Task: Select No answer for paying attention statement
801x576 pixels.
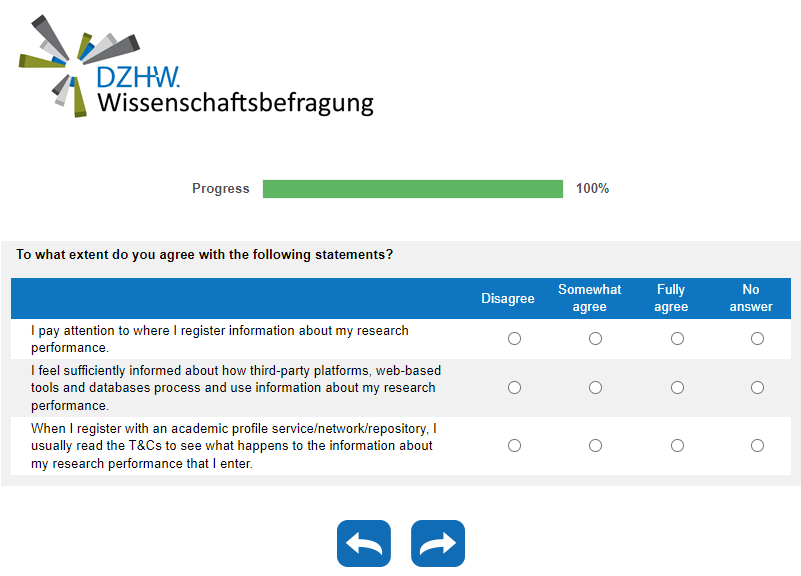Action: pyautogui.click(x=757, y=339)
